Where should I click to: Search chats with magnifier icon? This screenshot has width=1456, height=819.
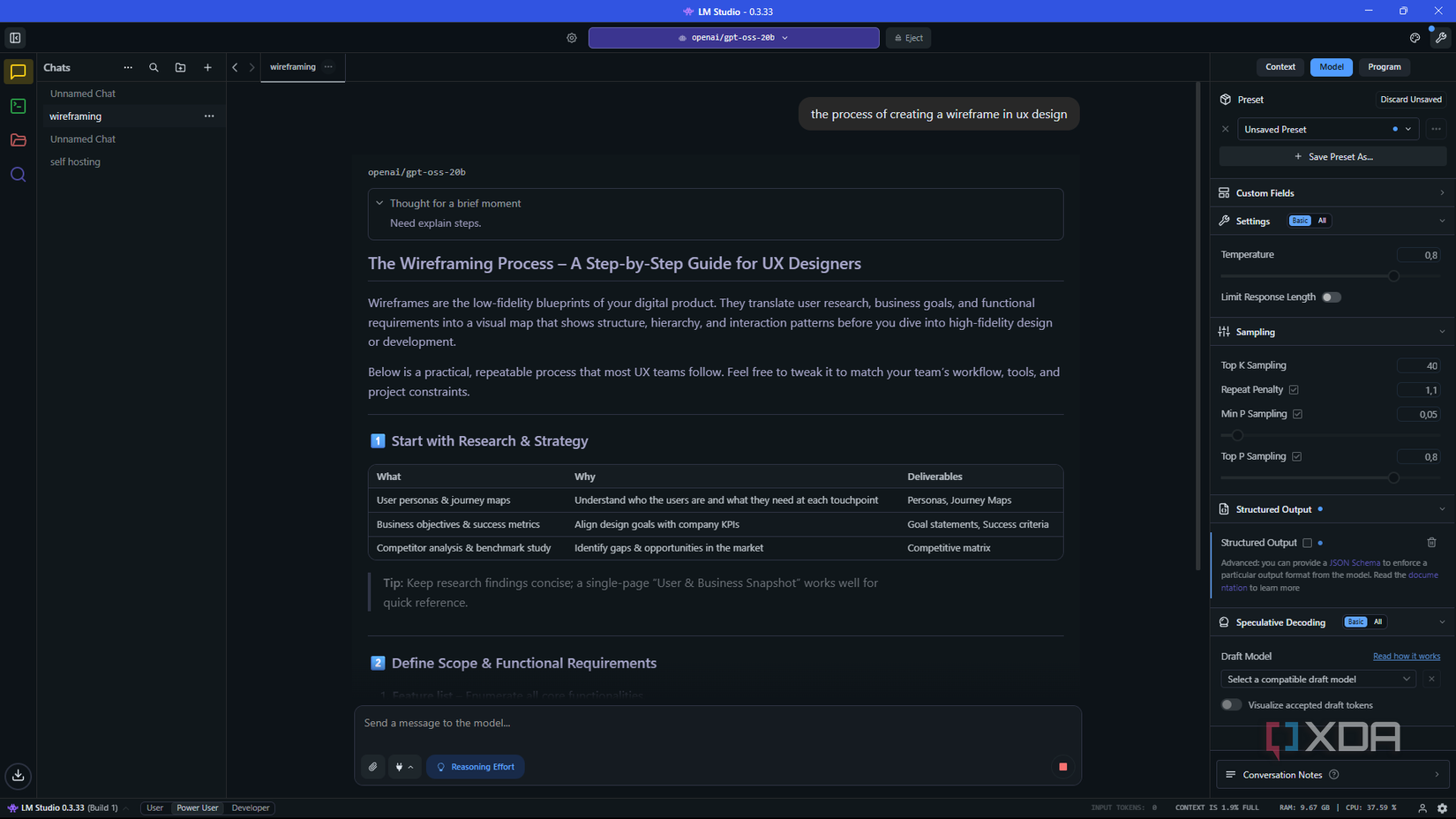coord(154,67)
